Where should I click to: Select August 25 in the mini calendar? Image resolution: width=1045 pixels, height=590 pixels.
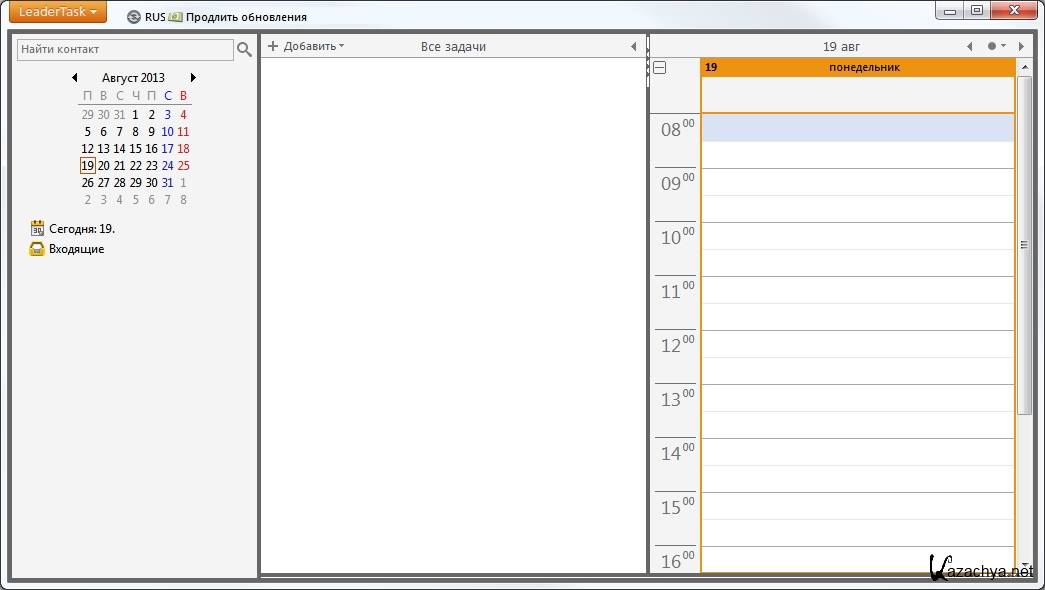point(183,166)
